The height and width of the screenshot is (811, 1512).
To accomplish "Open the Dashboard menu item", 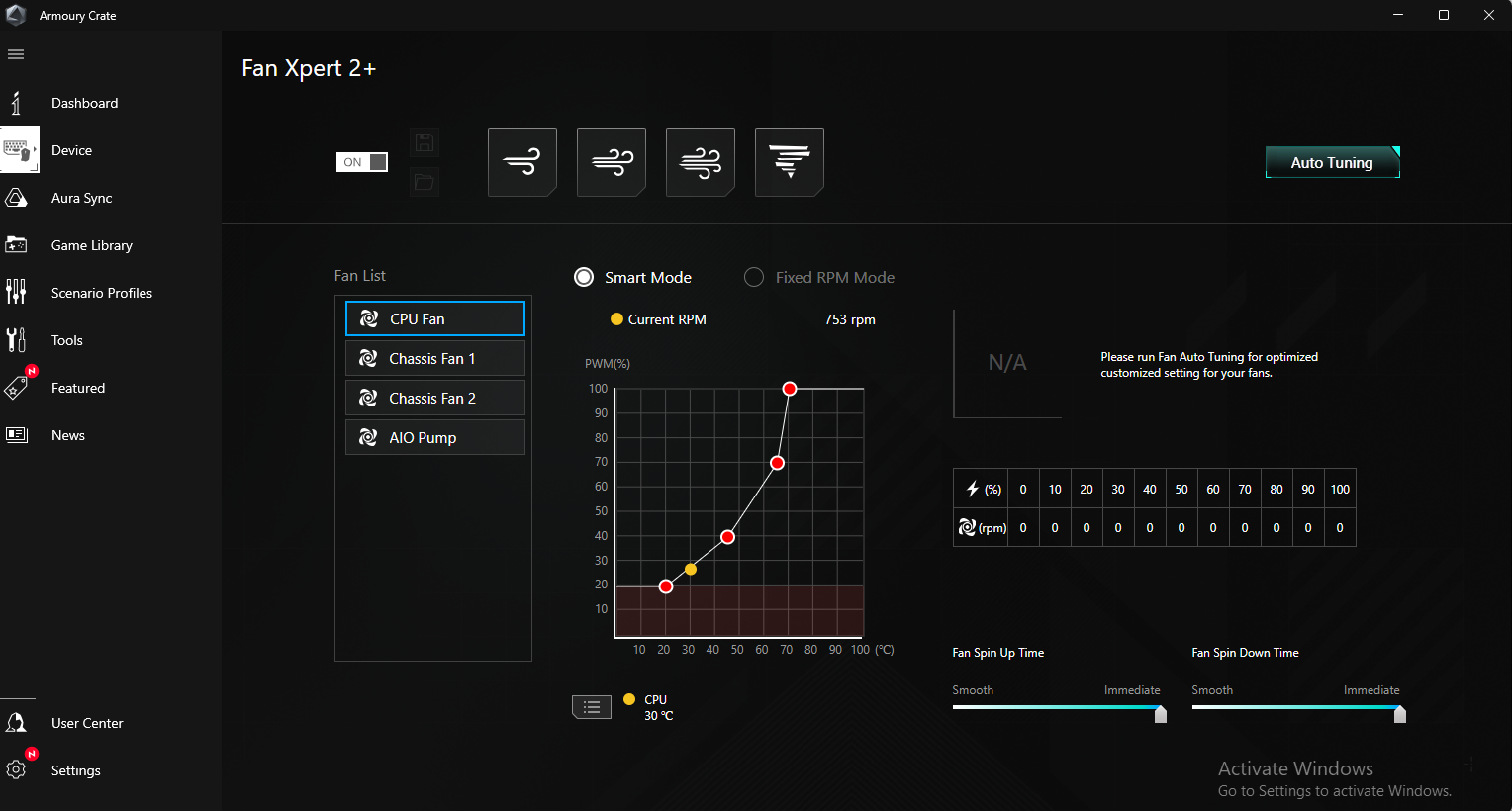I will (x=84, y=103).
